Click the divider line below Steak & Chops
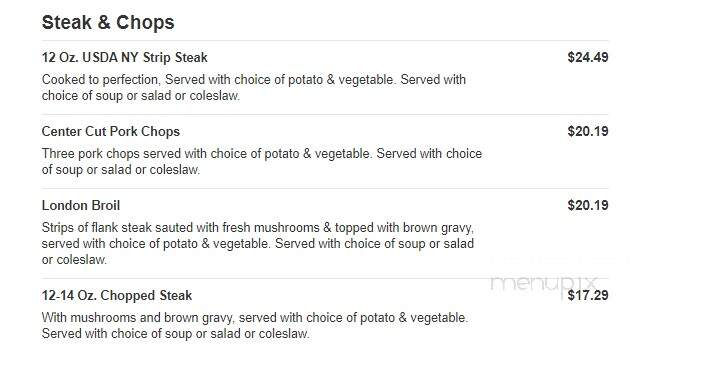 325,41
